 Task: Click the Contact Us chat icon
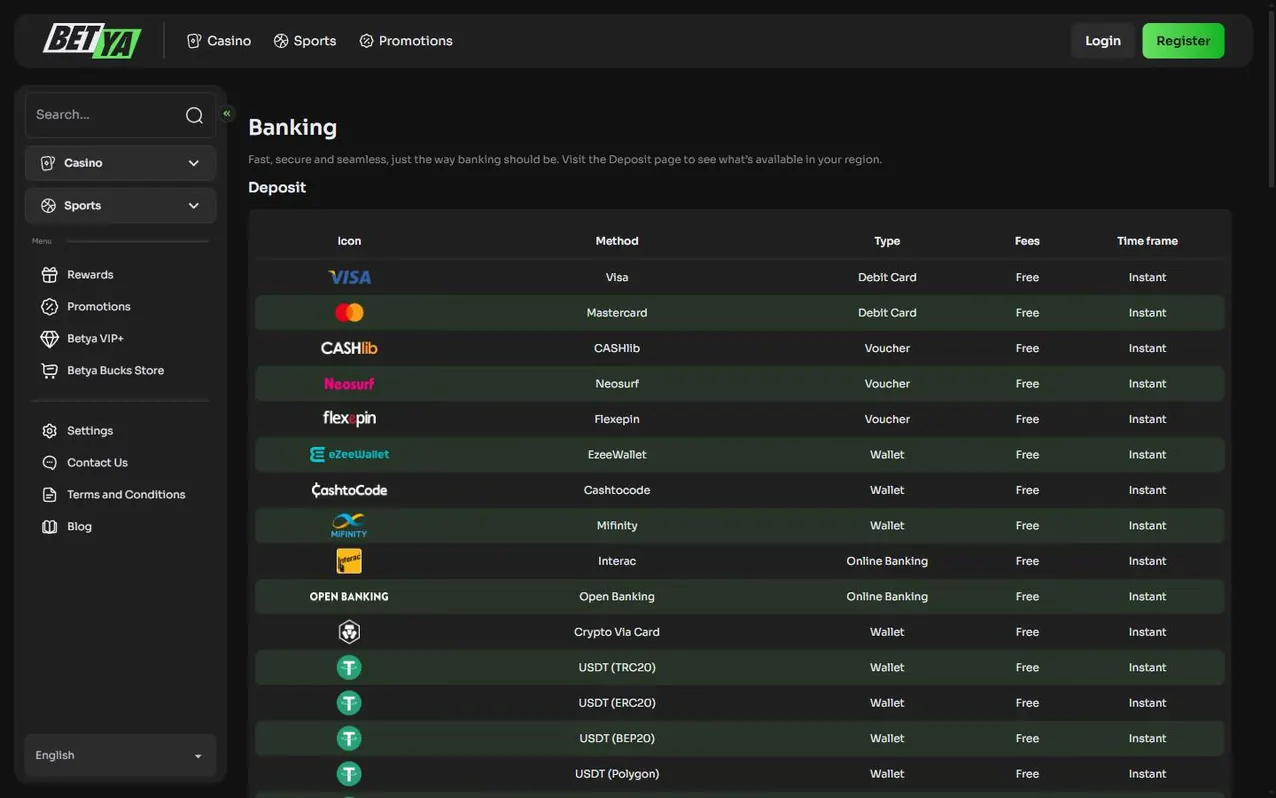(49, 463)
